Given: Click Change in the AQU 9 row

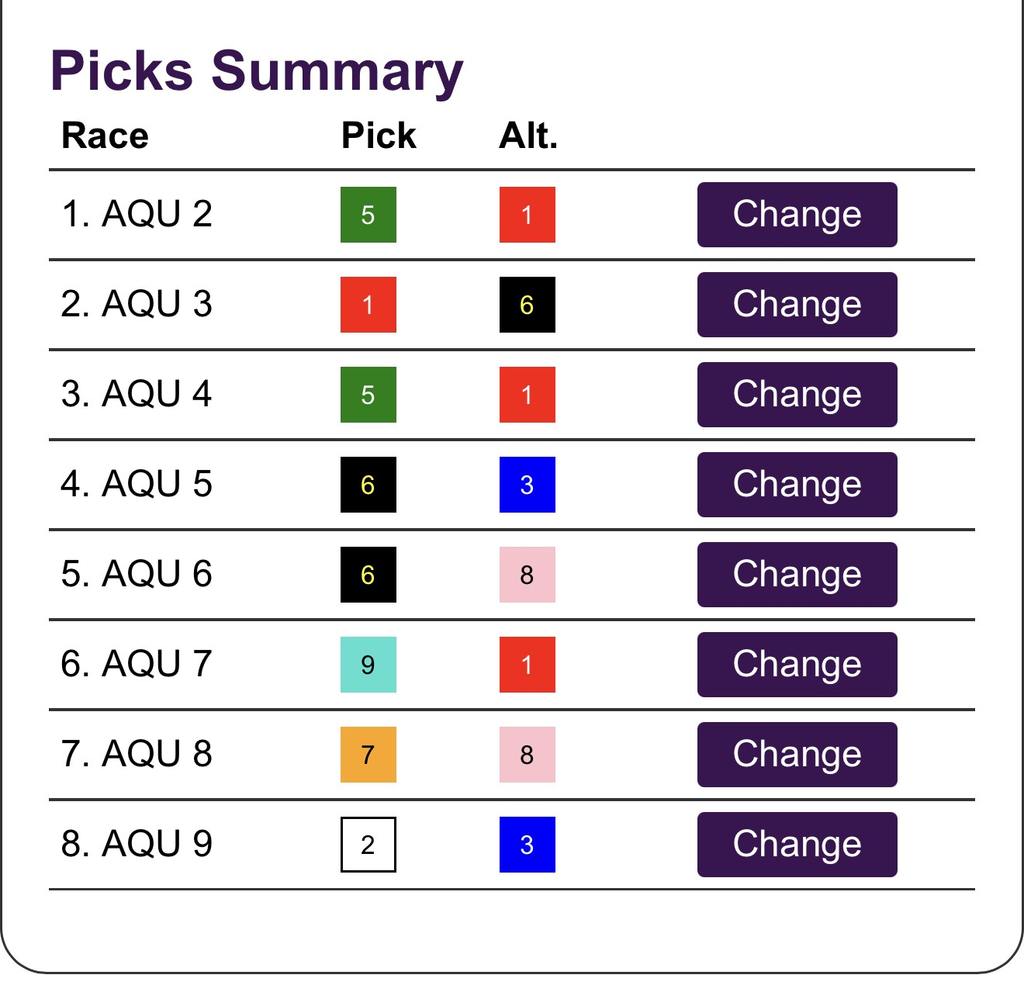Looking at the screenshot, I should [x=796, y=845].
